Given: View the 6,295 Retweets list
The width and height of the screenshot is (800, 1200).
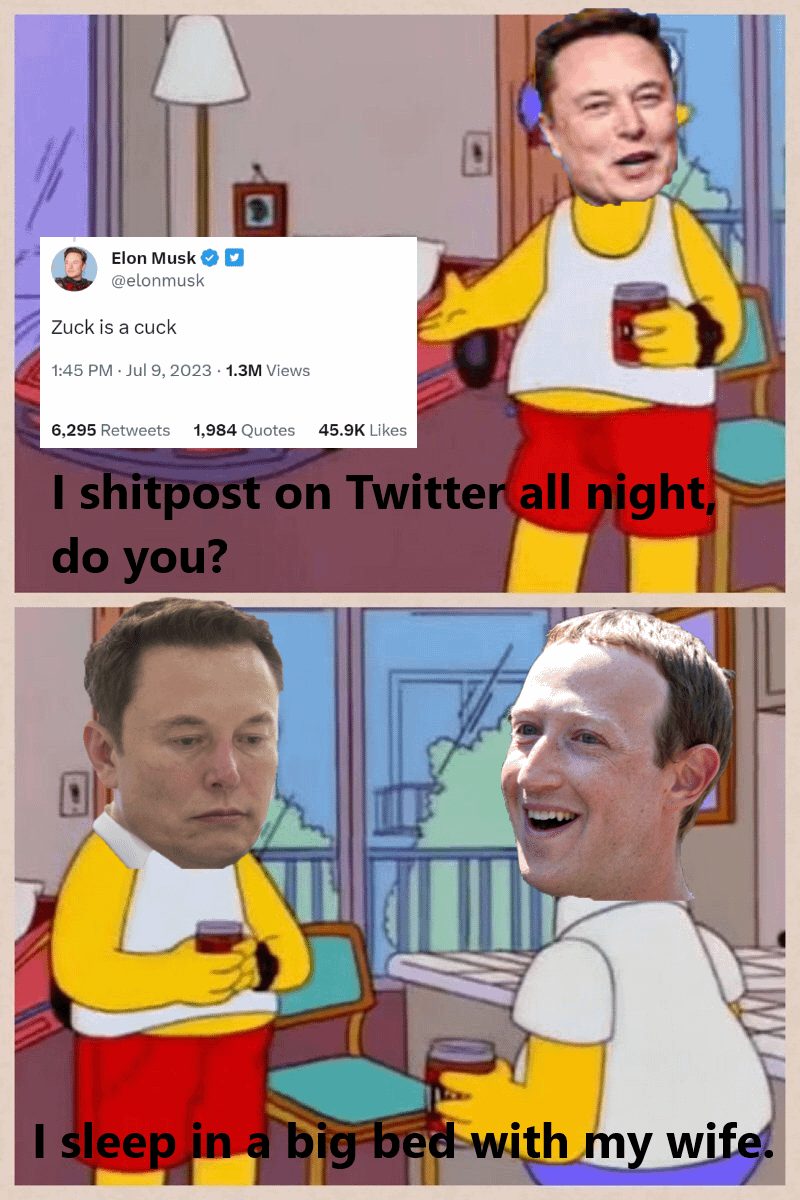Looking at the screenshot, I should (x=111, y=430).
